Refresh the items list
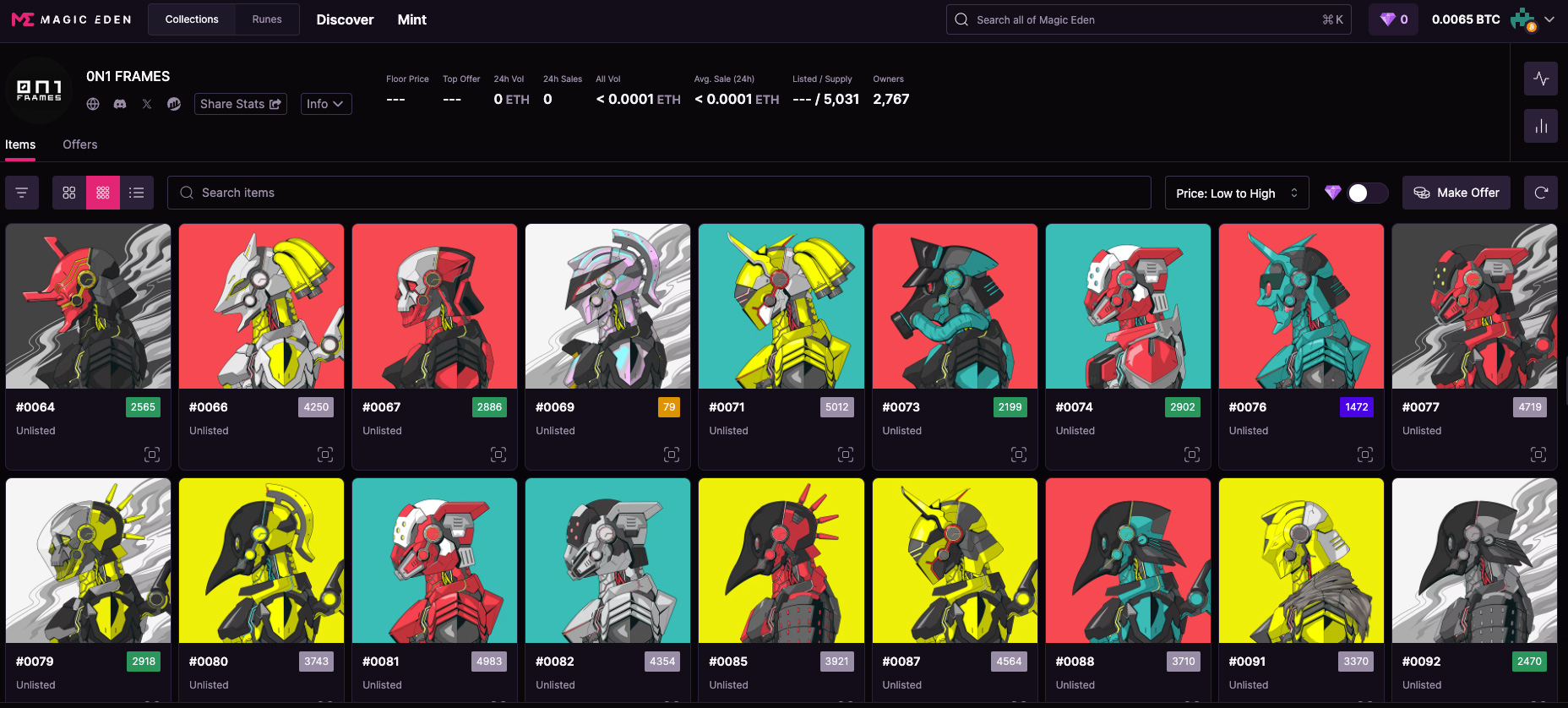This screenshot has height=708, width=1568. 1541,193
